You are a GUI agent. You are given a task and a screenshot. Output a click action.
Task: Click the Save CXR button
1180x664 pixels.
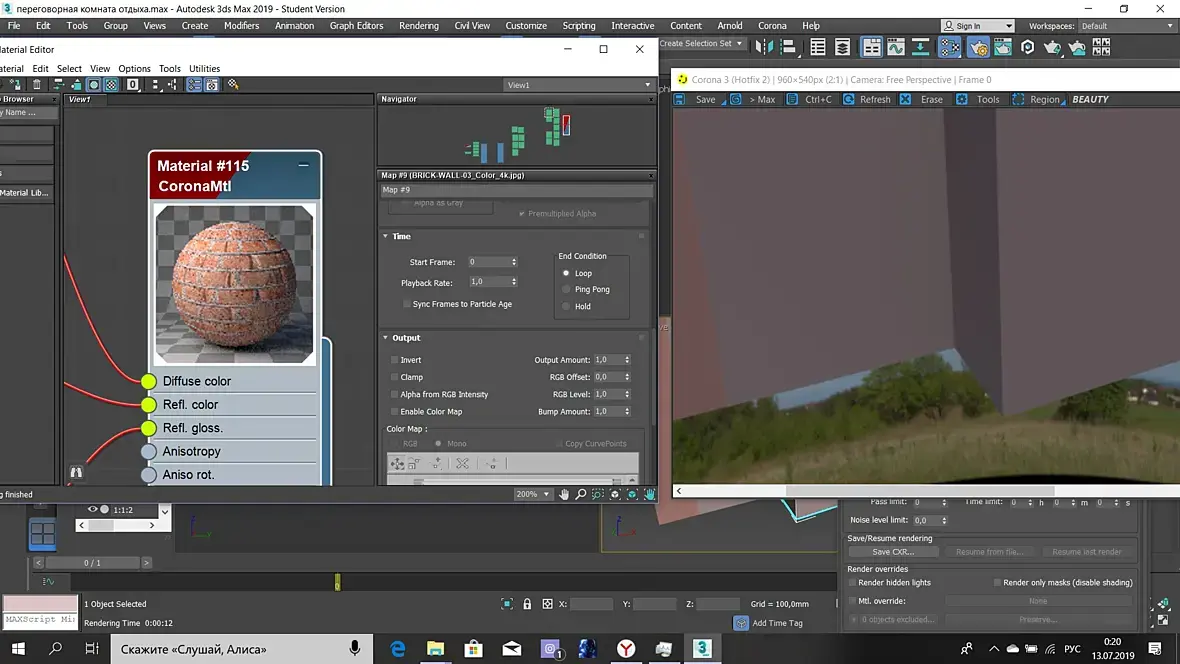(893, 552)
